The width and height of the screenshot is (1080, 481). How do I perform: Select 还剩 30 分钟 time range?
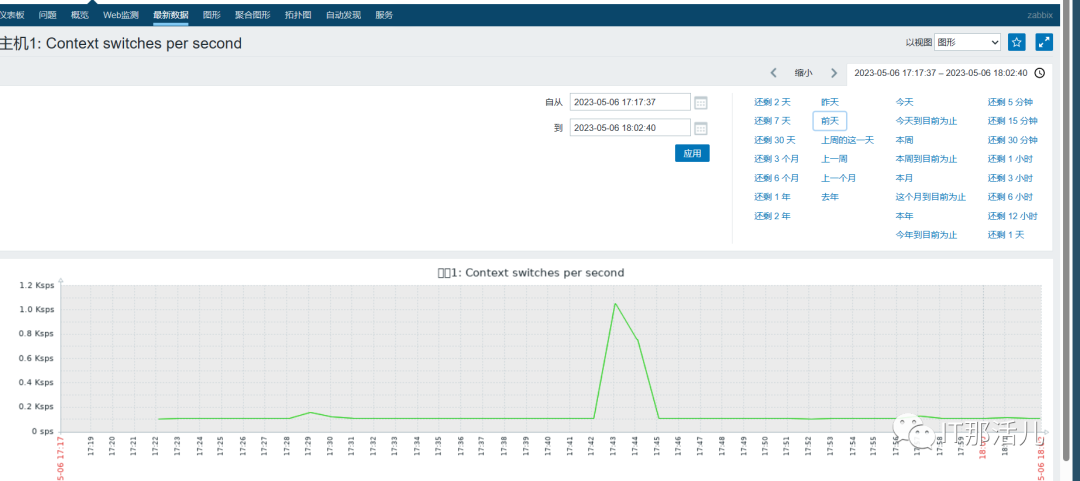[1012, 140]
